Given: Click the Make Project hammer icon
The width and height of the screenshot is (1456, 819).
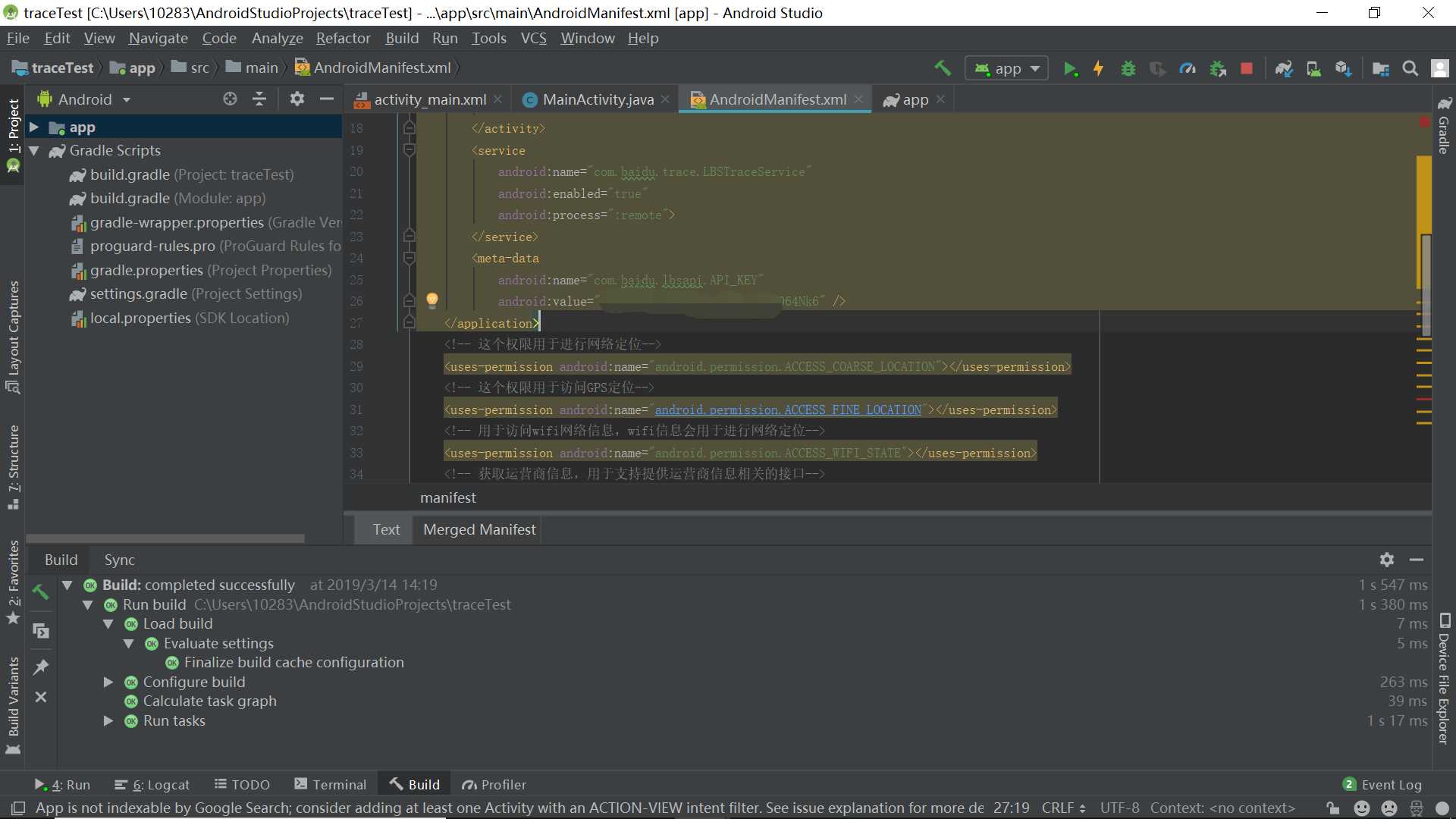Looking at the screenshot, I should click(x=943, y=68).
